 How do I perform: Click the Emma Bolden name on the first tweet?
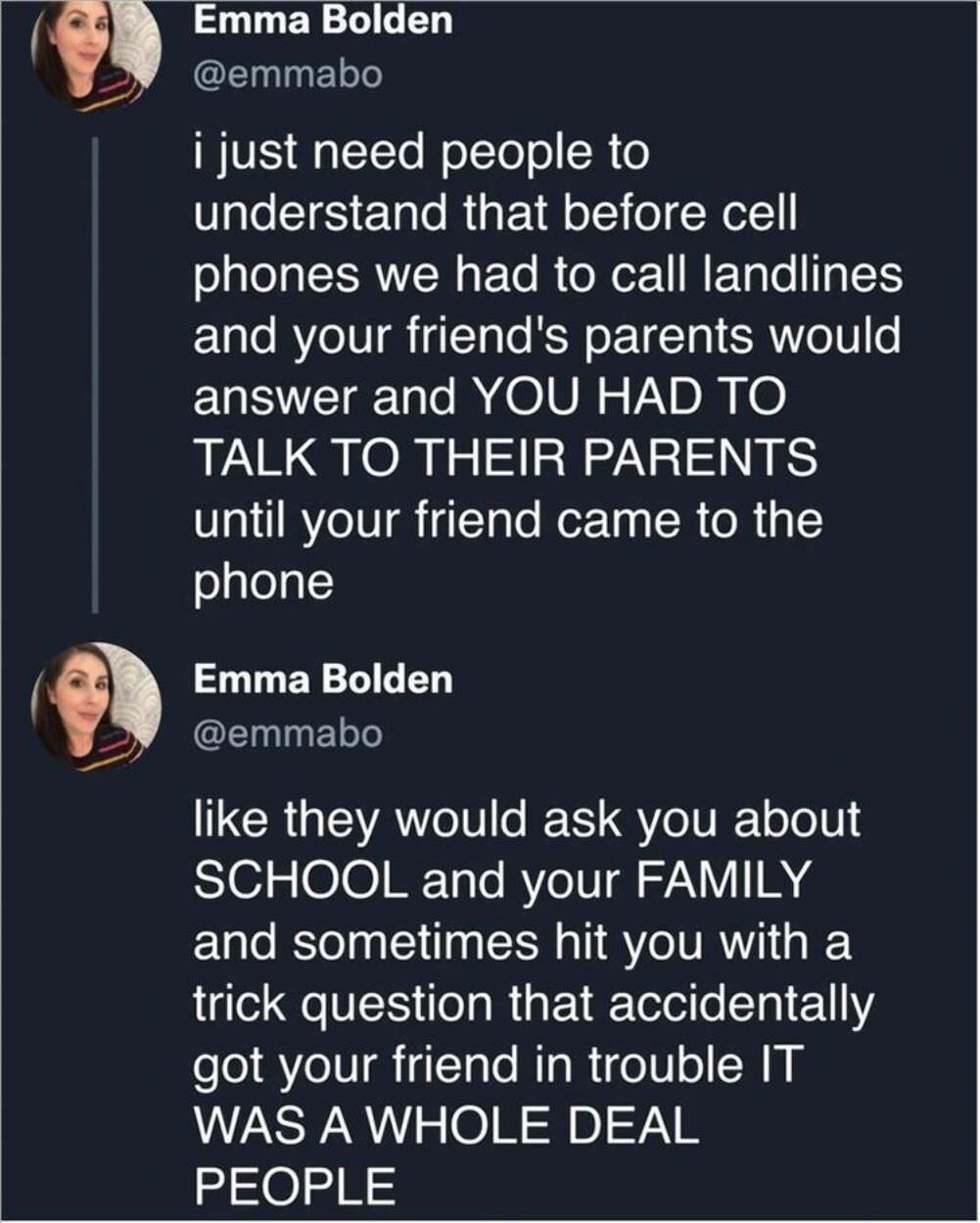(323, 22)
